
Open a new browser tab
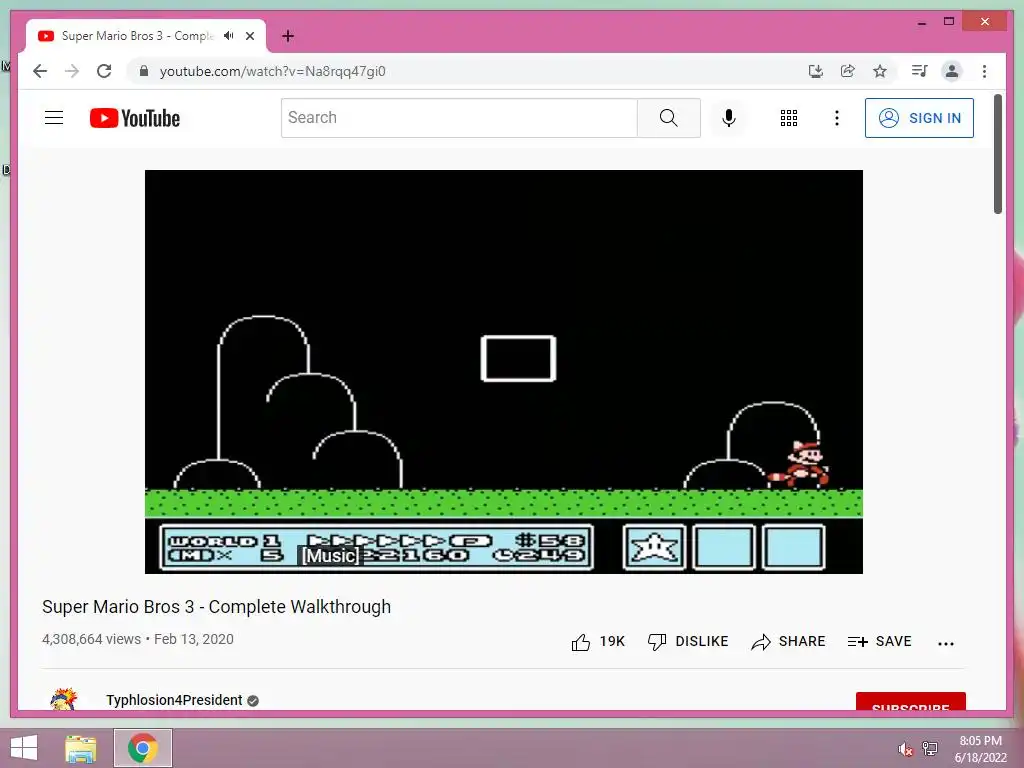click(x=288, y=36)
